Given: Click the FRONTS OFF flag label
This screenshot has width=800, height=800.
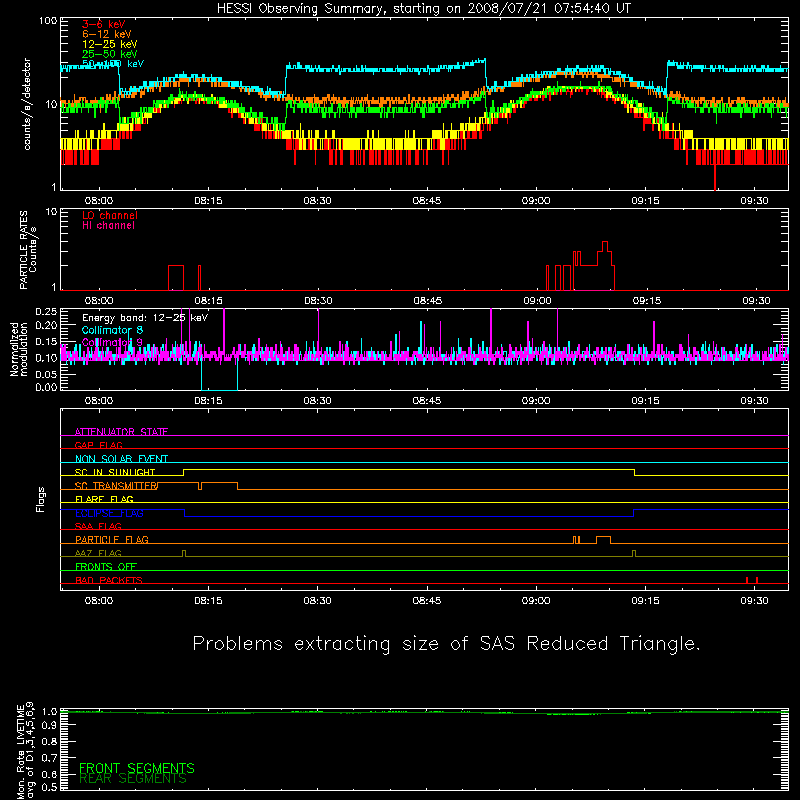Looking at the screenshot, I should [105, 566].
